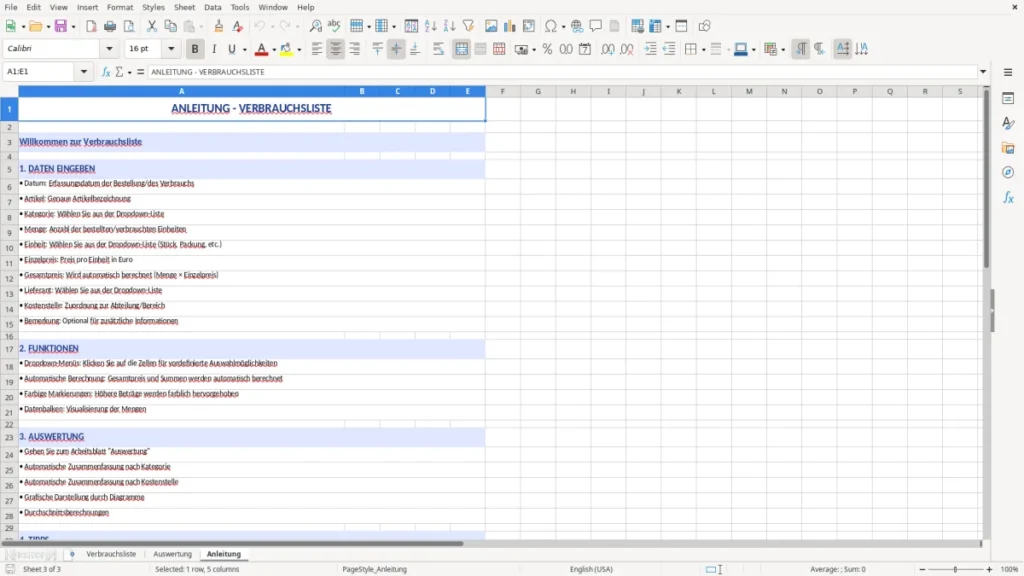1024x576 pixels.
Task: Open the Sheet menu
Action: coord(184,7)
